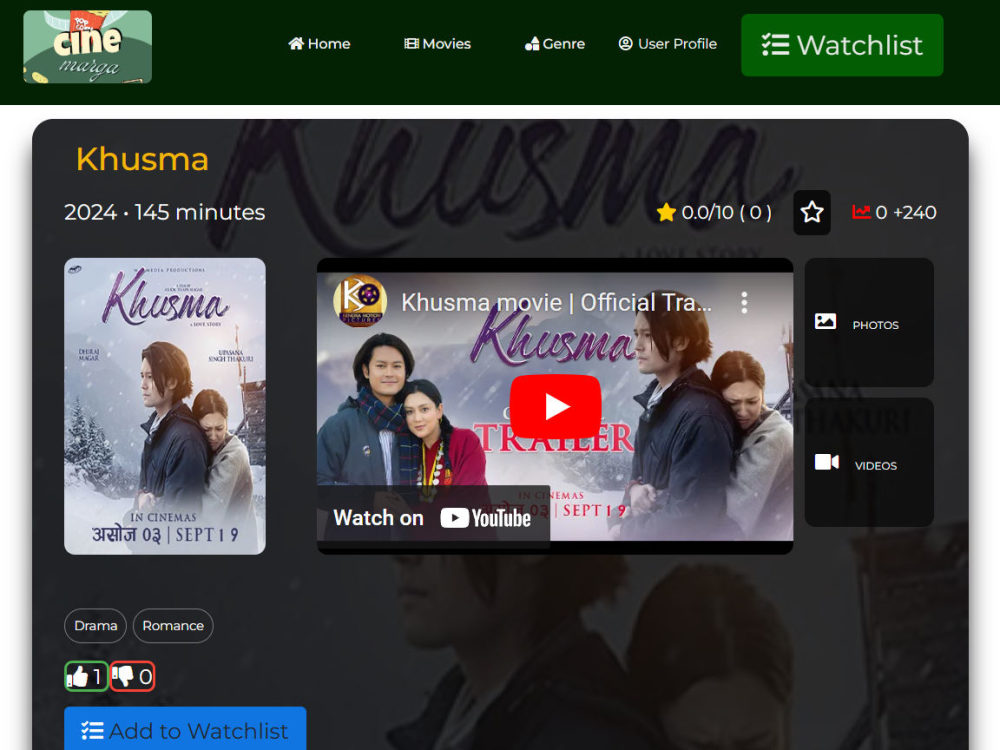Go to Home in navigation bar
The height and width of the screenshot is (750, 1000).
pyautogui.click(x=319, y=43)
